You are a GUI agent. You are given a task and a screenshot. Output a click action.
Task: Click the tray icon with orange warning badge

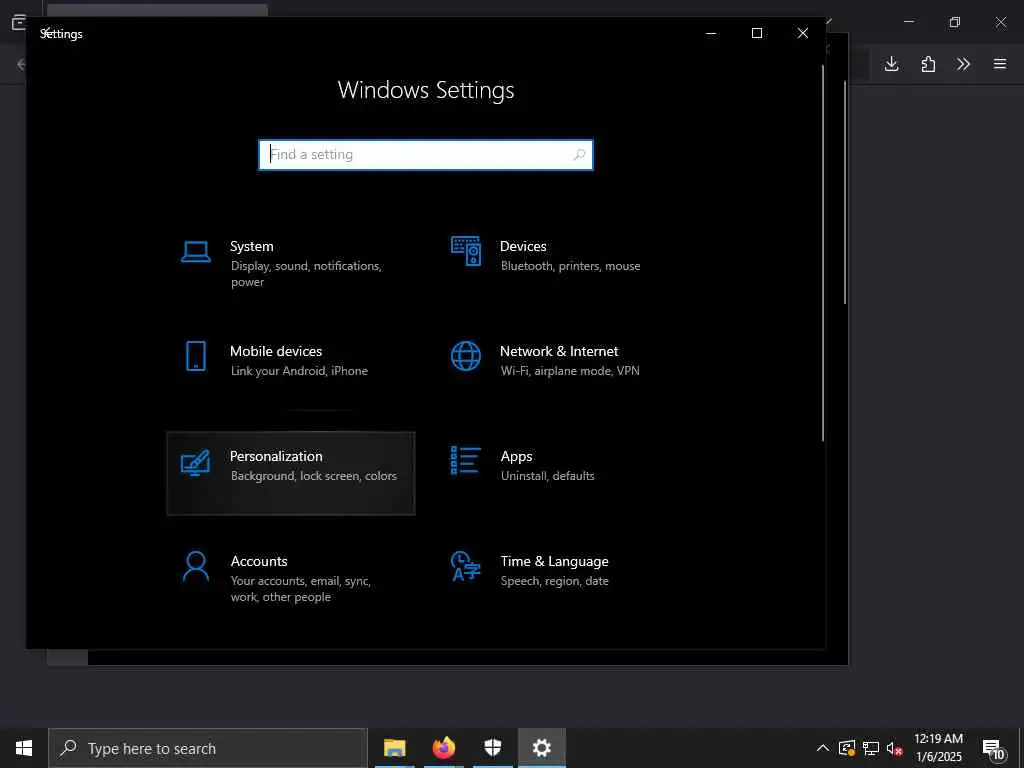pyautogui.click(x=847, y=748)
